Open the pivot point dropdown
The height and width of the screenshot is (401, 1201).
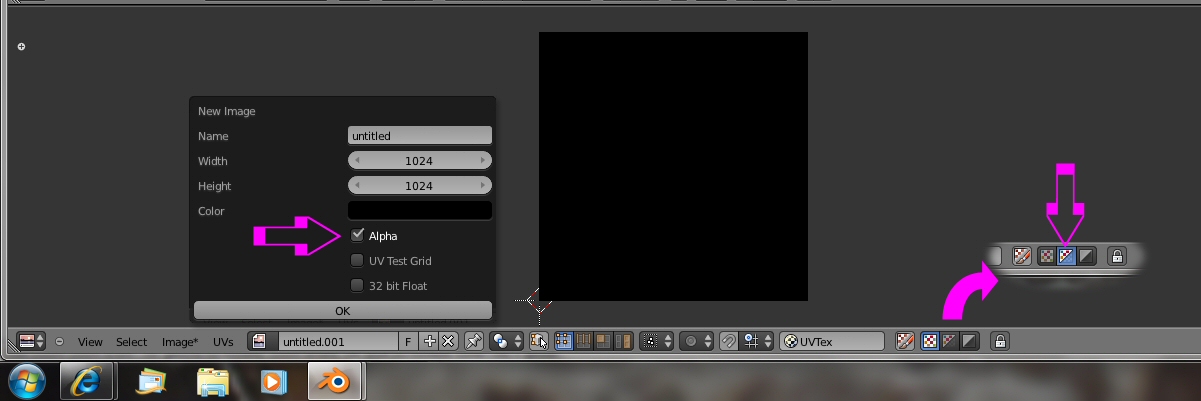point(508,341)
